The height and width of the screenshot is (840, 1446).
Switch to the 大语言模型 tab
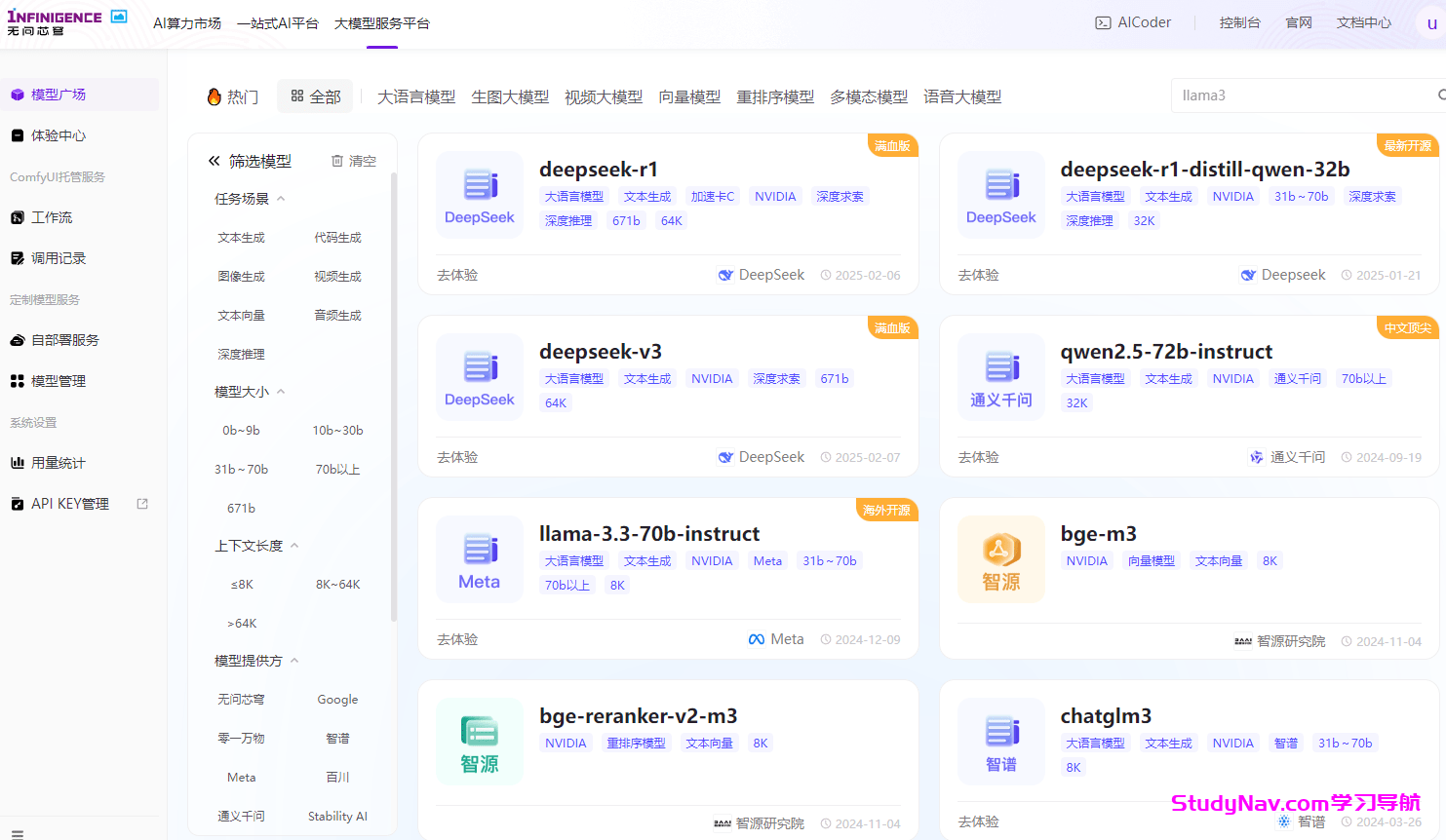(415, 96)
